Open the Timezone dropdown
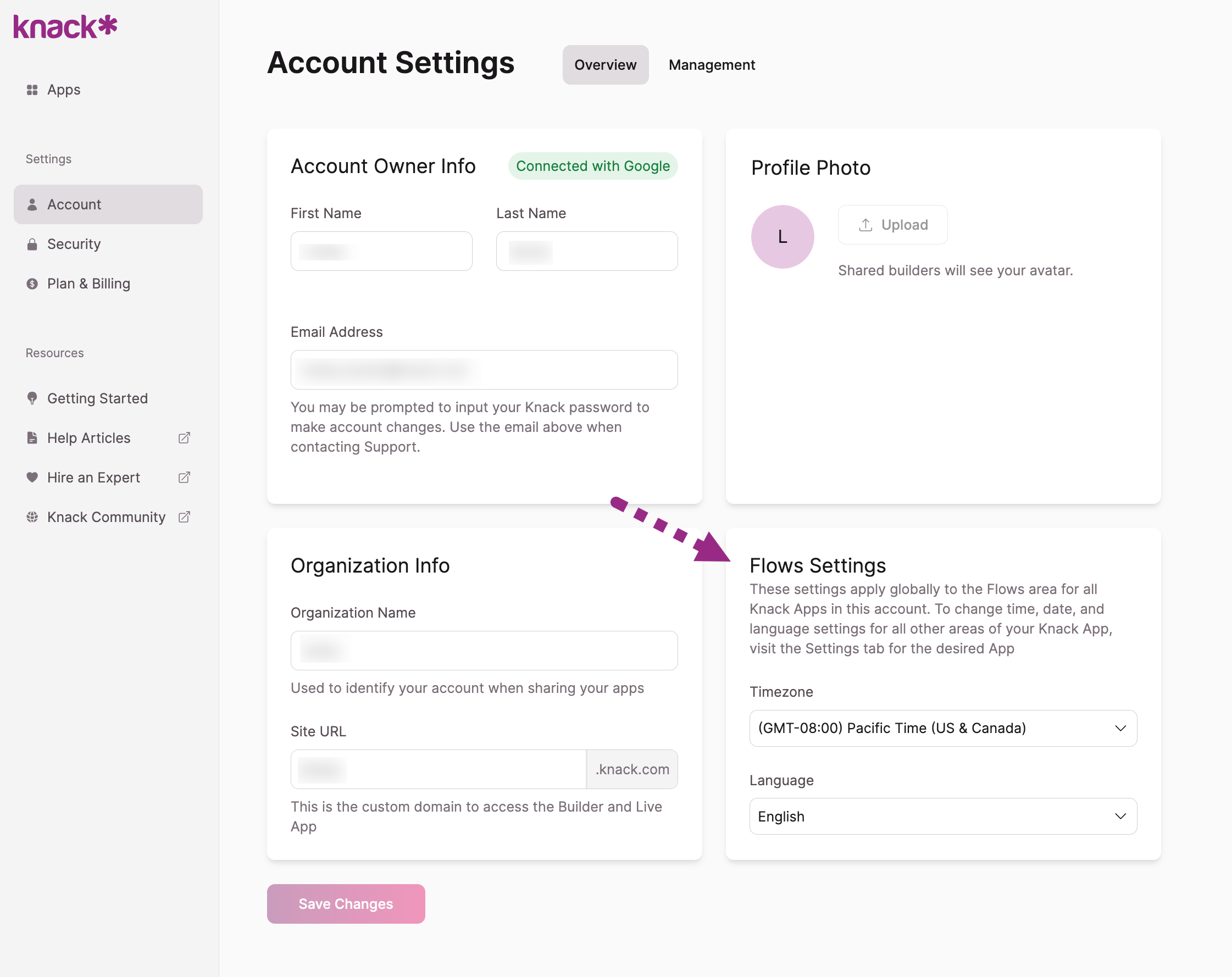1232x977 pixels. click(x=942, y=728)
